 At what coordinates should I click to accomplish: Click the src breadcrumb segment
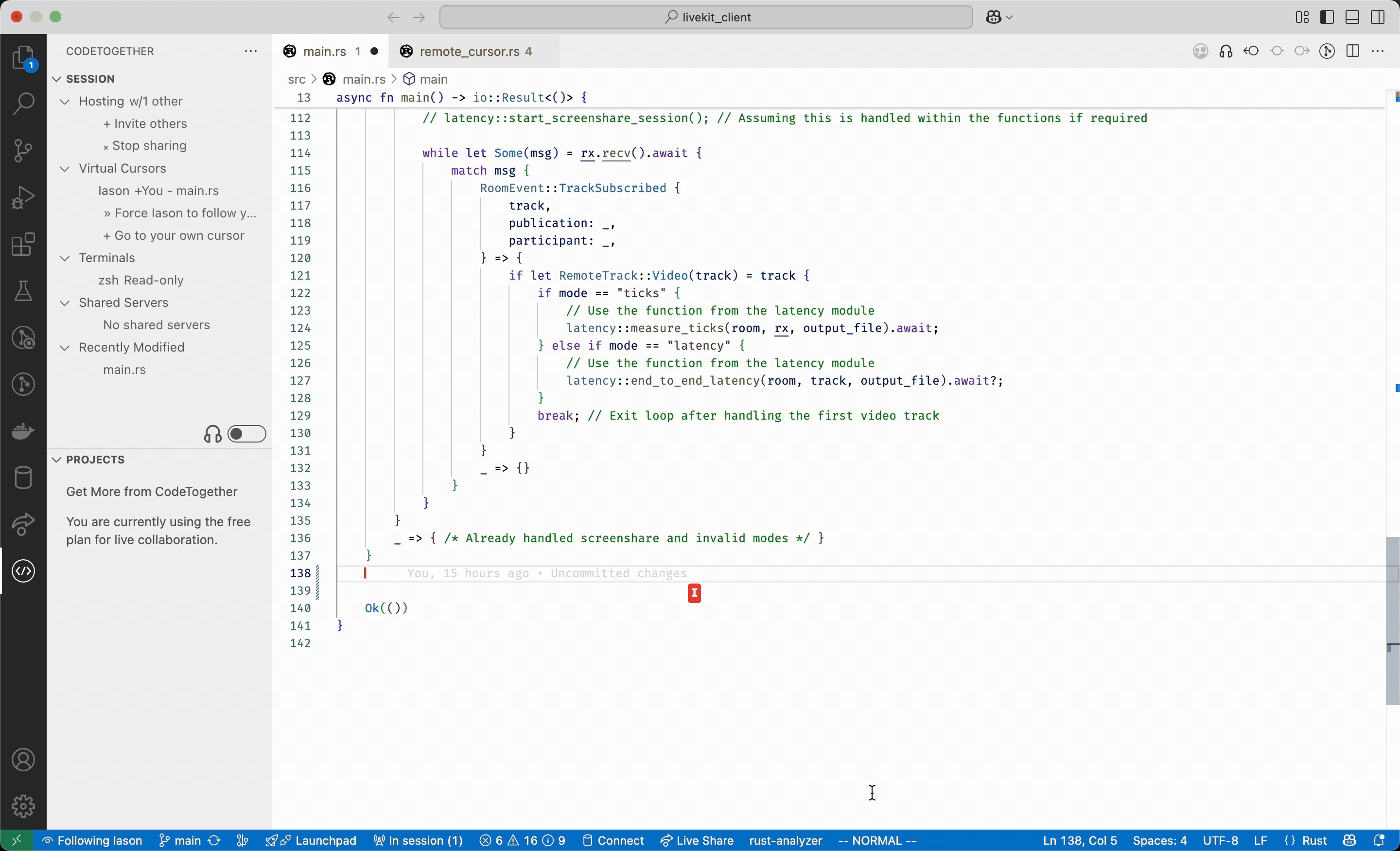tap(297, 79)
